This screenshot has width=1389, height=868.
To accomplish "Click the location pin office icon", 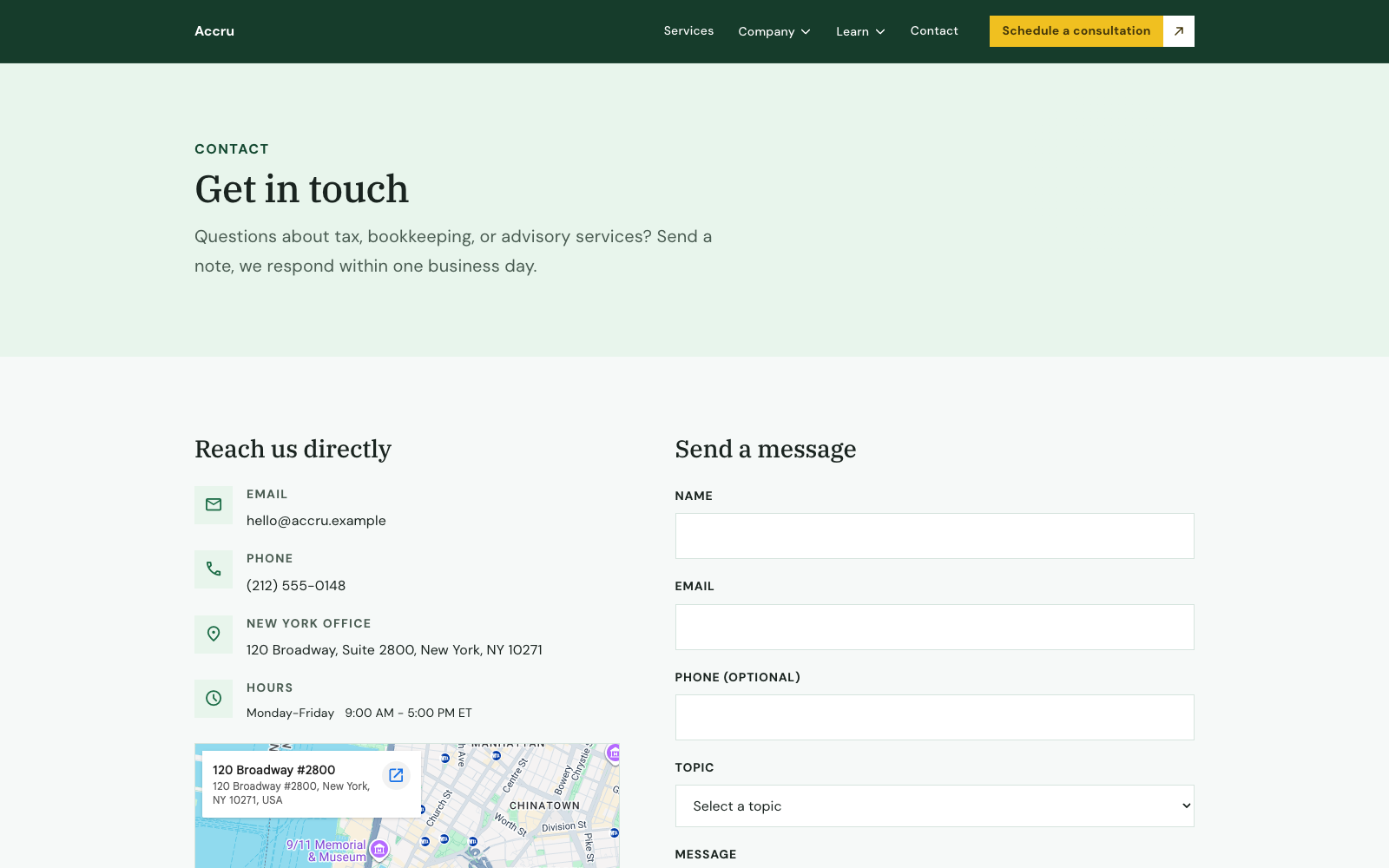I will pyautogui.click(x=214, y=634).
